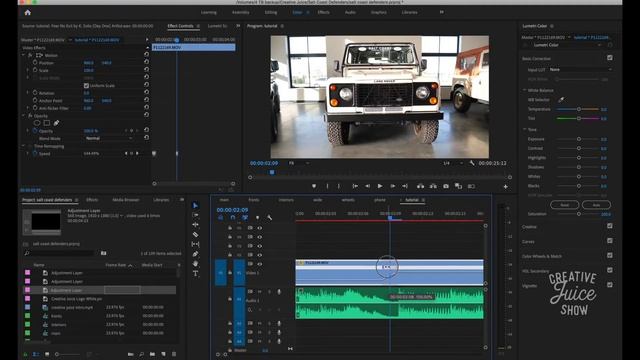Click Lift button in Program monitor

(x=420, y=186)
